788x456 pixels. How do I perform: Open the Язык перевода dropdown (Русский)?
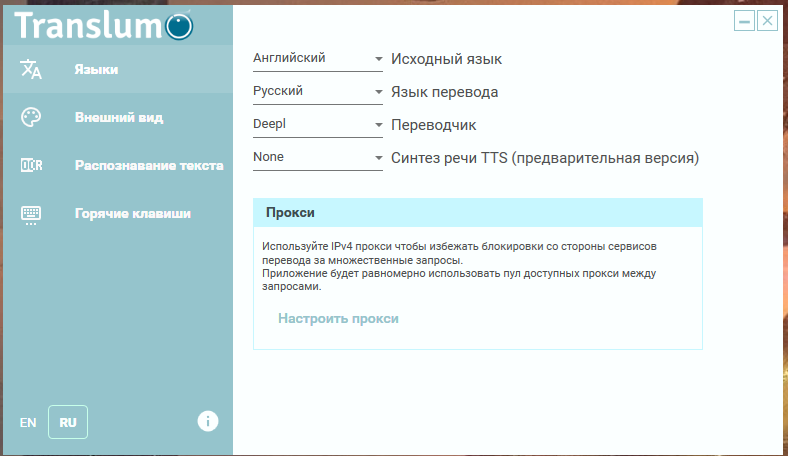pos(318,92)
